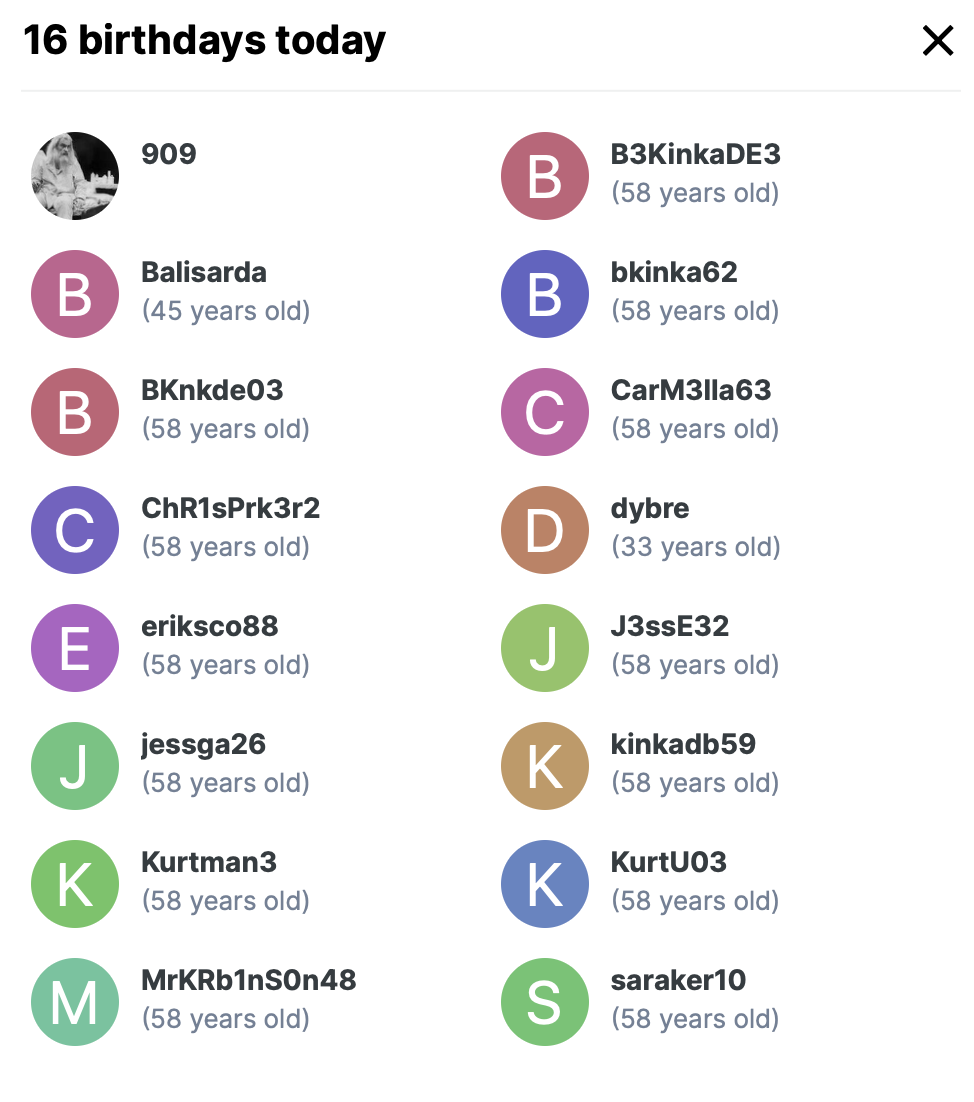Open dybre's brown D avatar
The height and width of the screenshot is (1102, 974).
coord(544,530)
